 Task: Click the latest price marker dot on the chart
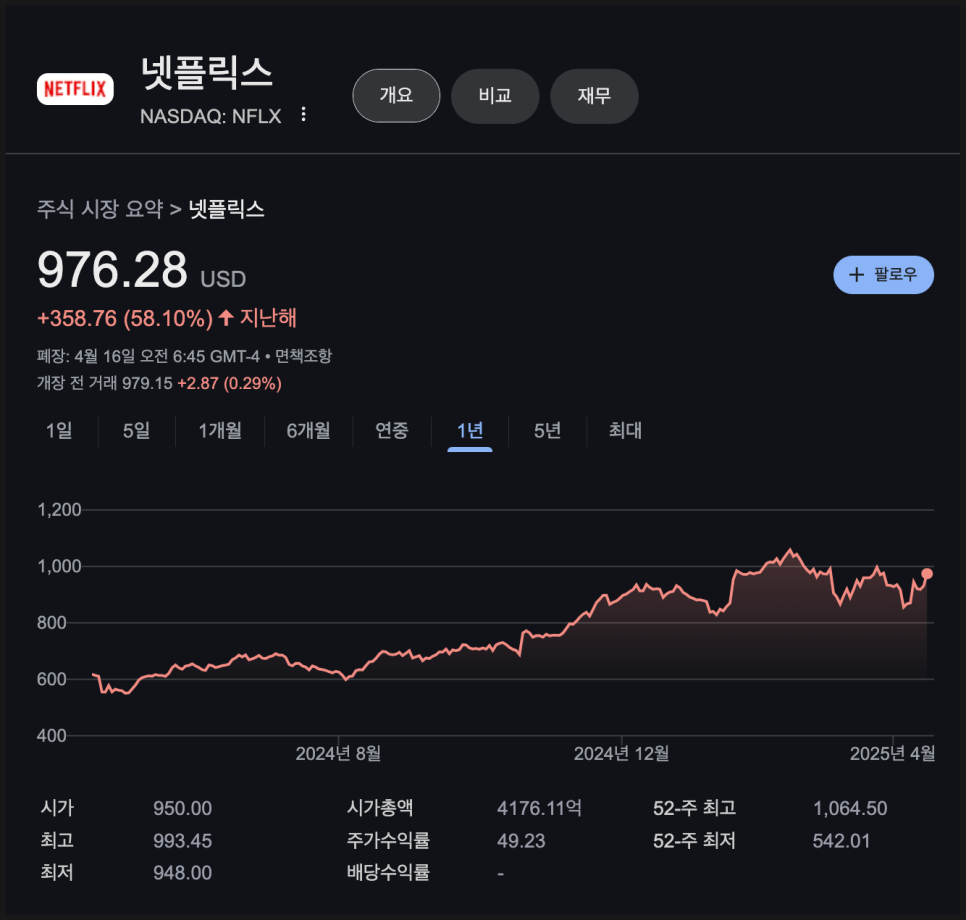(x=925, y=575)
